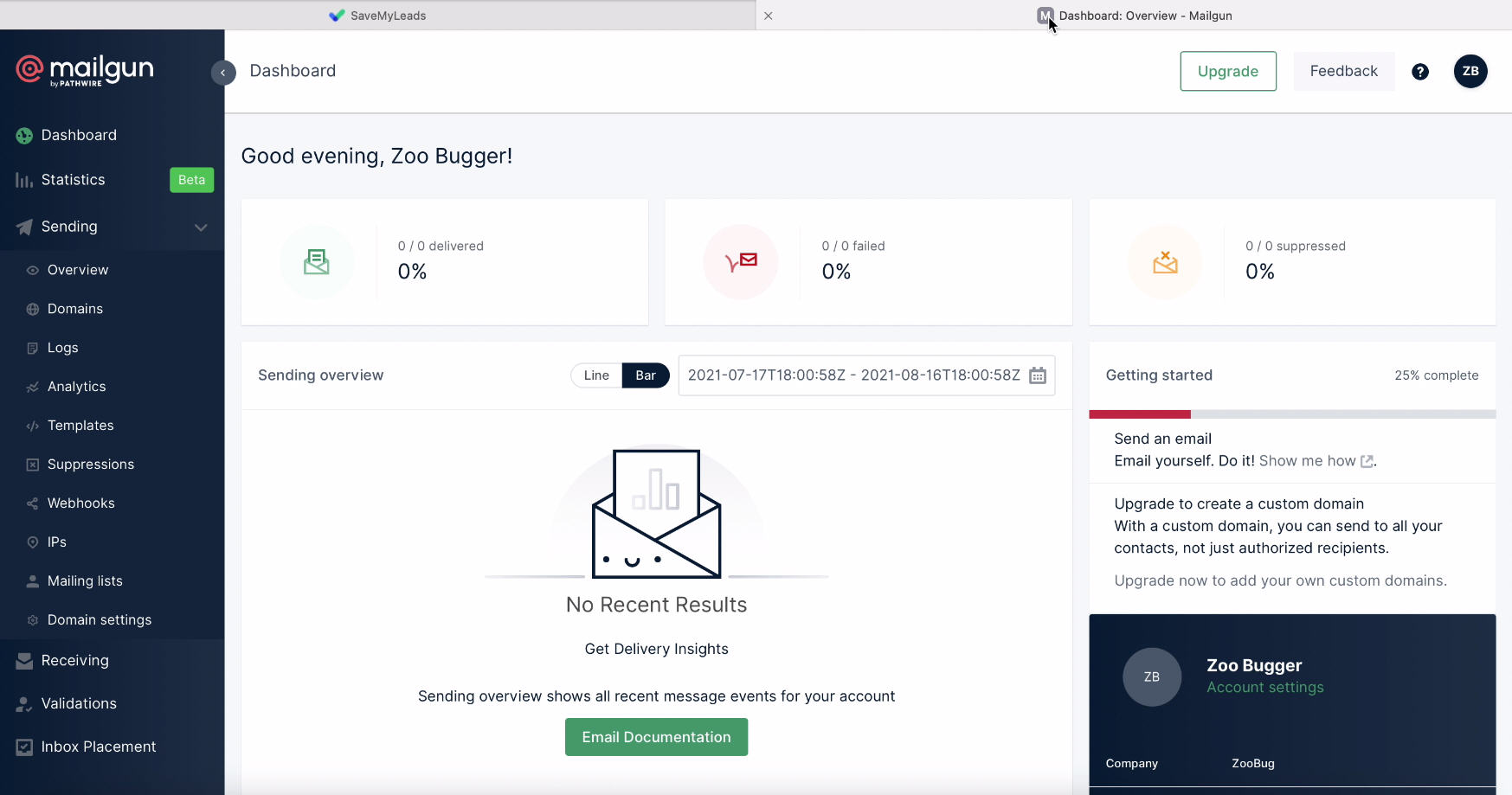Open help with the question mark icon

point(1420,72)
